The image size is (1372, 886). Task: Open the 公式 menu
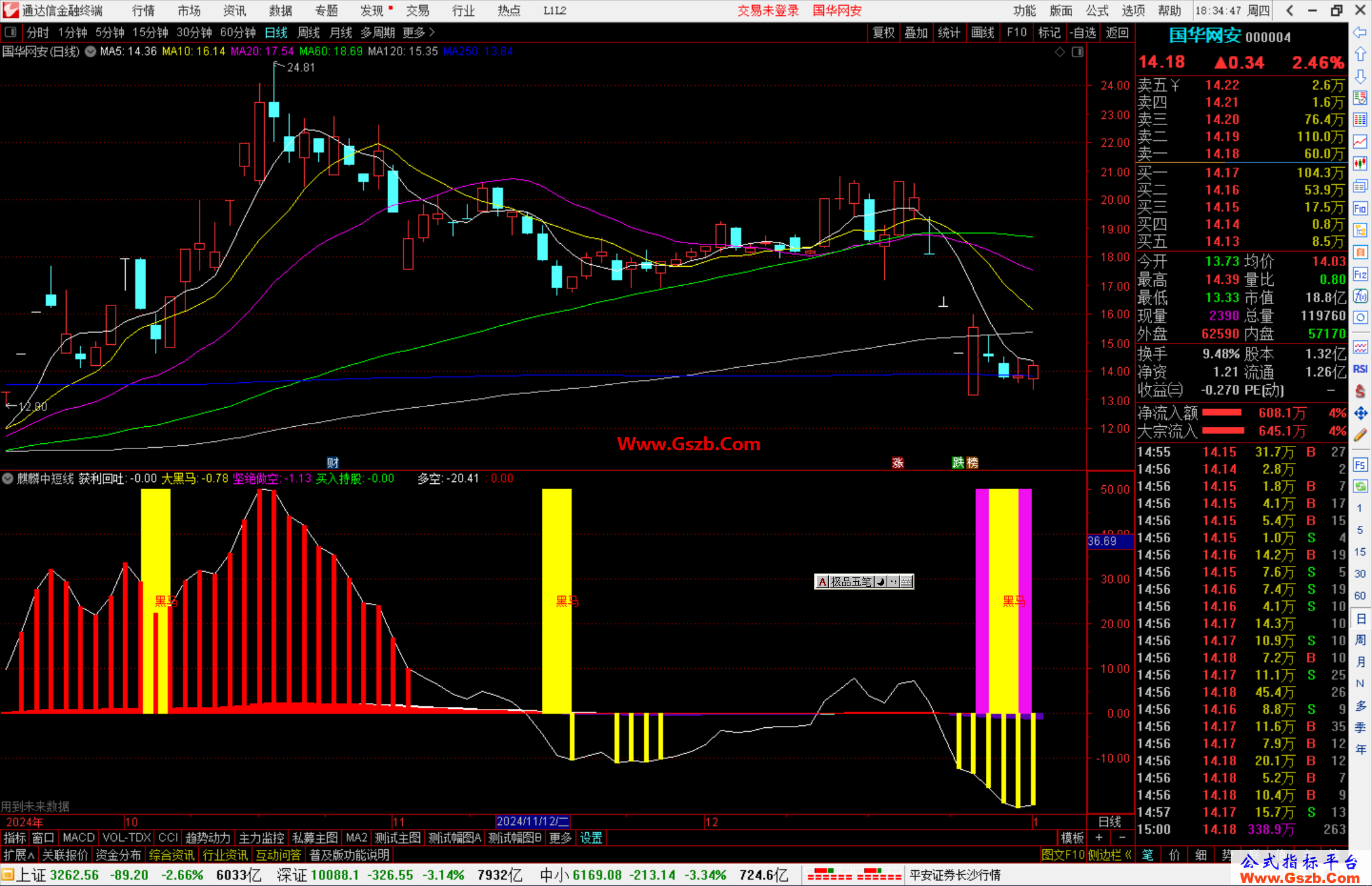[1097, 10]
